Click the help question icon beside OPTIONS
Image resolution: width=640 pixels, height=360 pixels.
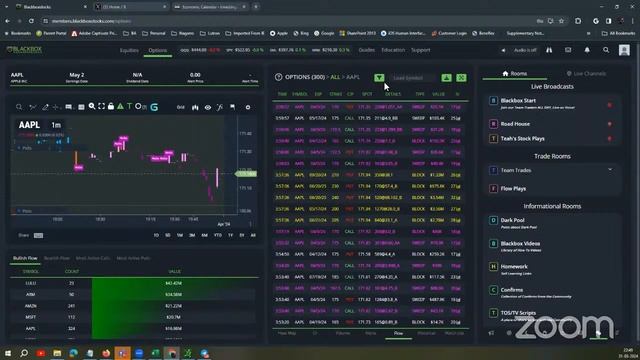tap(278, 77)
